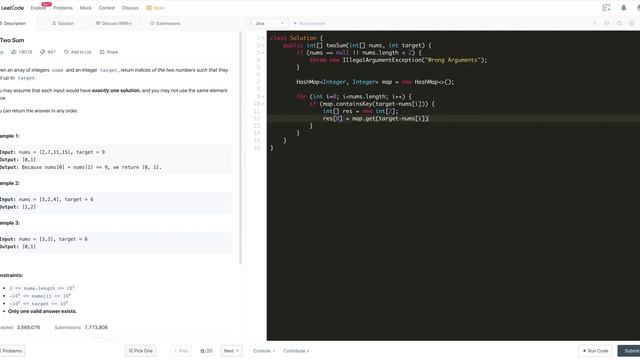Open the Problems list button at bottom
This screenshot has width=640, height=360.
click(x=12, y=351)
